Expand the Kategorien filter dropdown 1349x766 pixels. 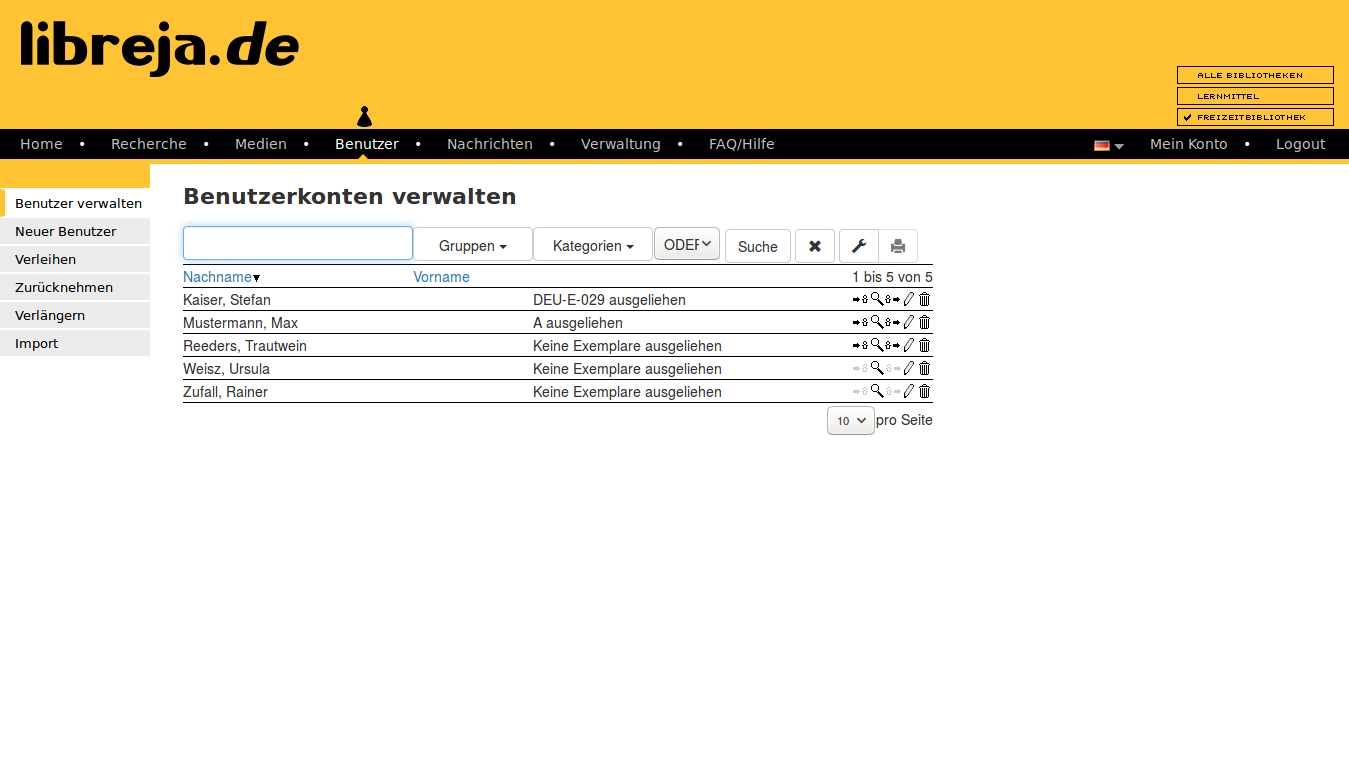click(x=593, y=246)
